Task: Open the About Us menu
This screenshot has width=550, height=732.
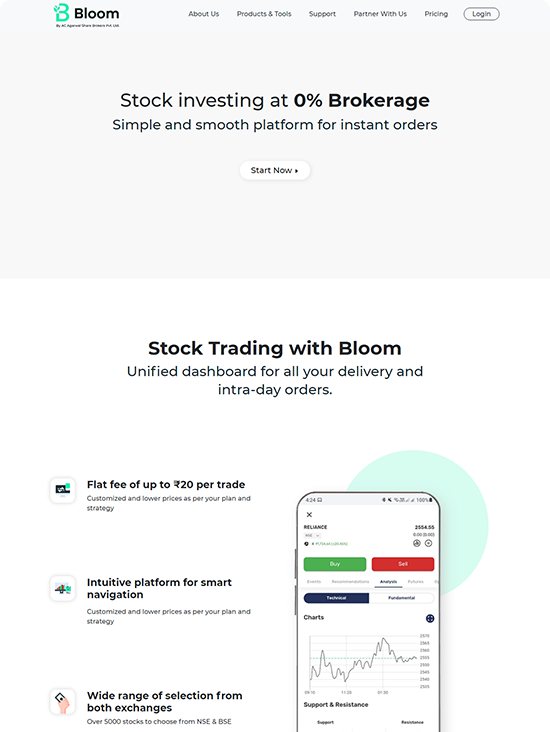Action: (204, 14)
